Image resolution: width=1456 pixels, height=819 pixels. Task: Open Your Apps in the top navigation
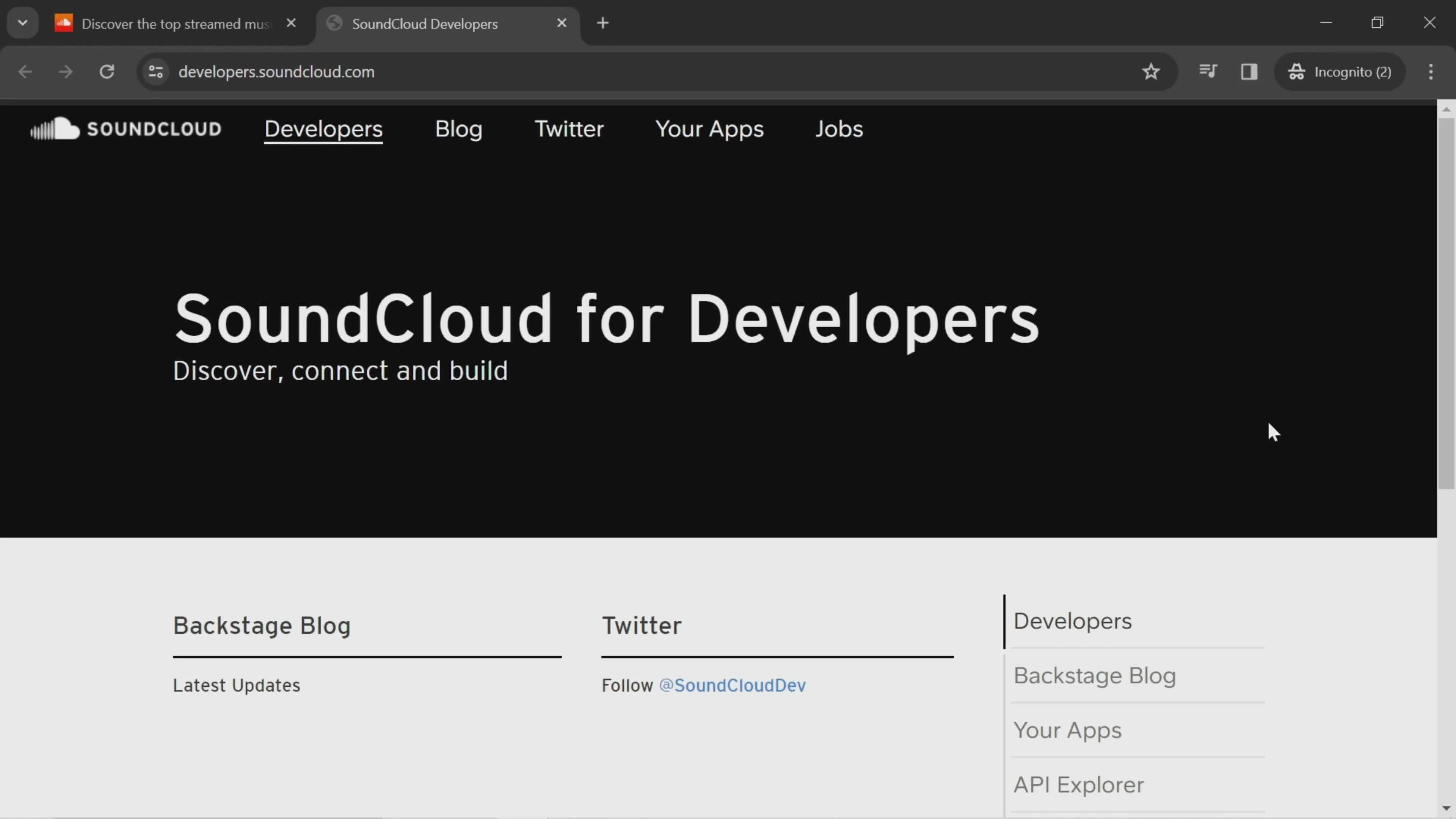coord(709,129)
